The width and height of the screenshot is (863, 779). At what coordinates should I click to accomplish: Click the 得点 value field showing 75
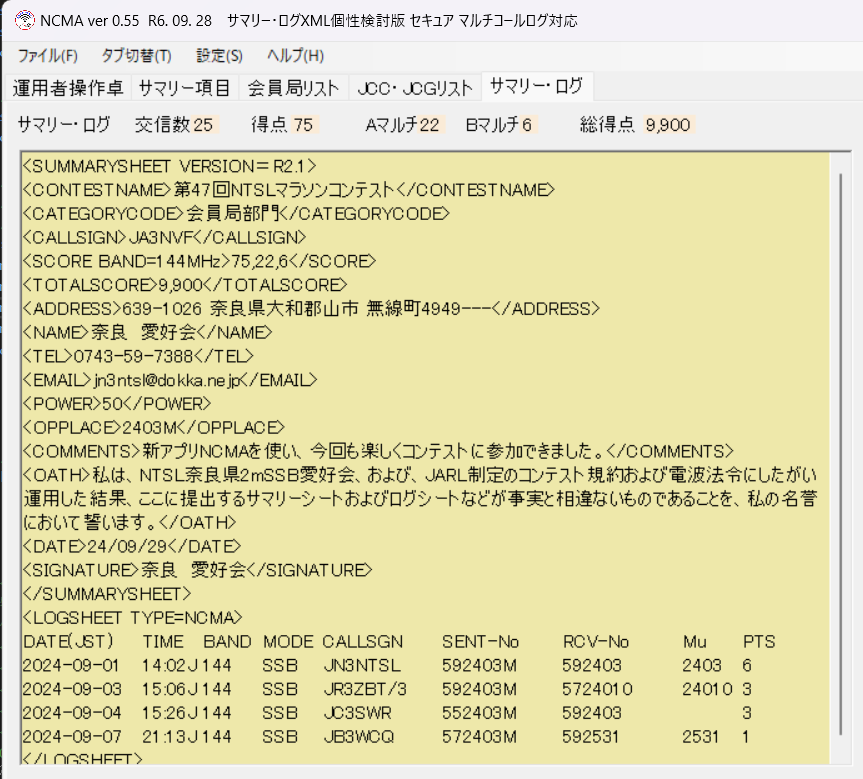point(304,125)
